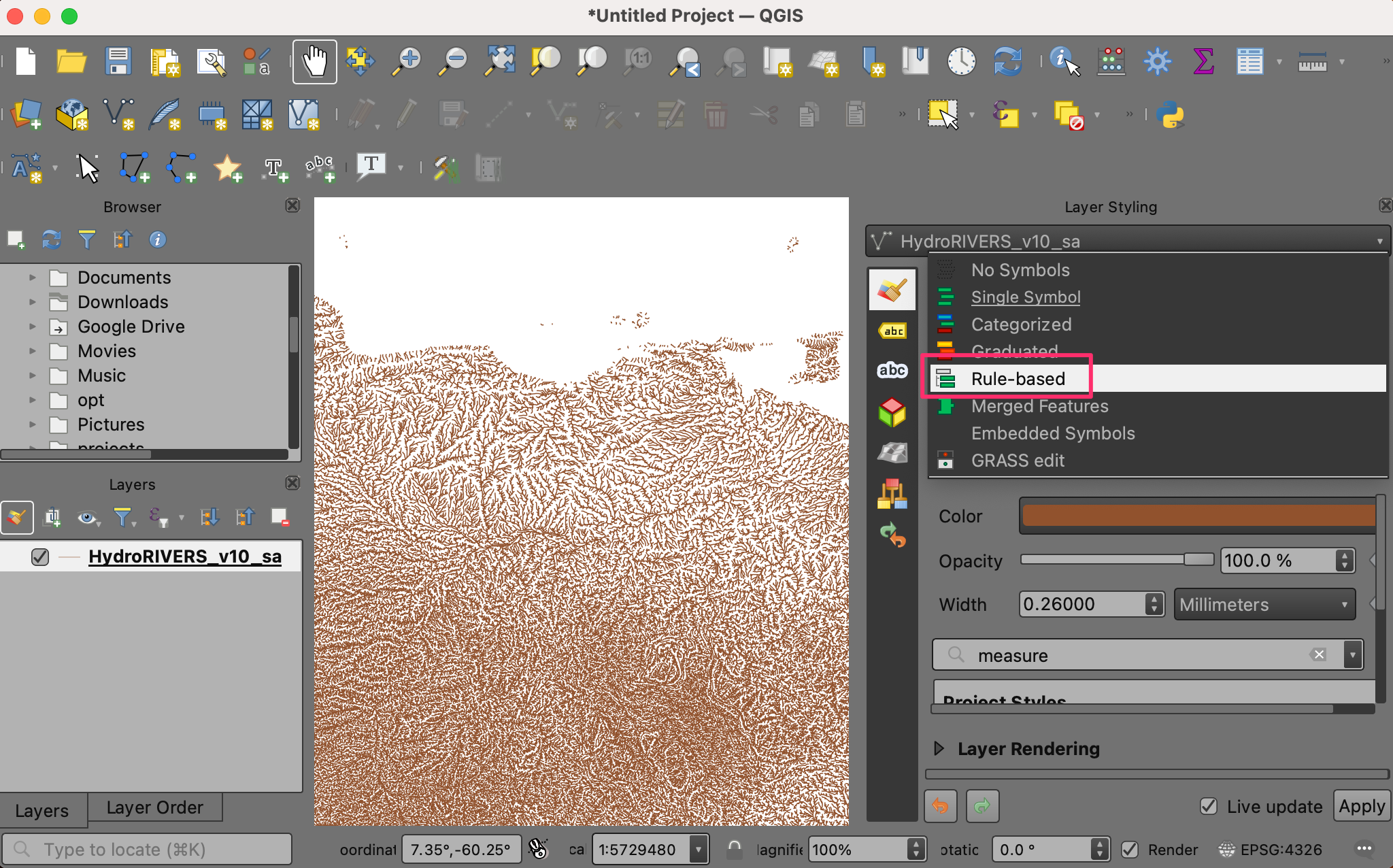
Task: Click the Type to locate search field
Action: pyautogui.click(x=146, y=850)
